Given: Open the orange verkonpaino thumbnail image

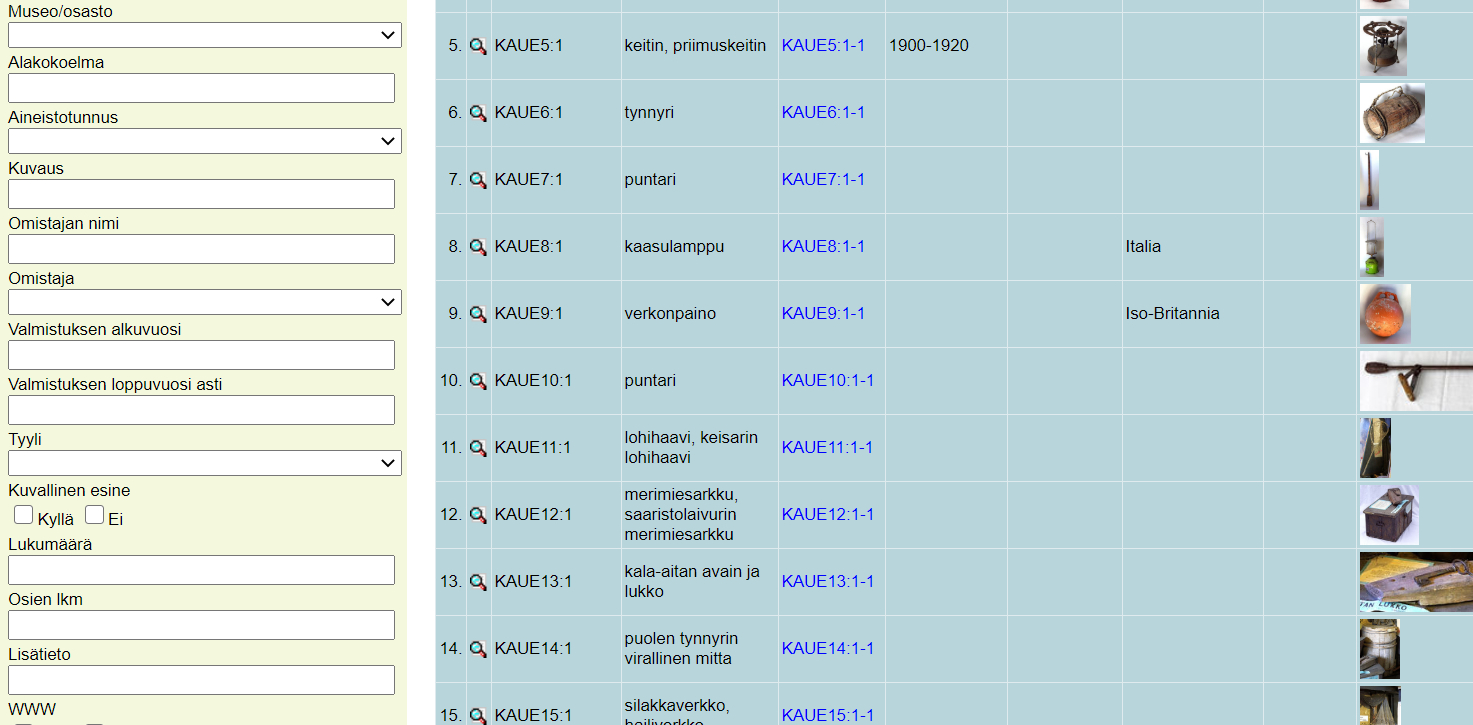Looking at the screenshot, I should (x=1385, y=314).
